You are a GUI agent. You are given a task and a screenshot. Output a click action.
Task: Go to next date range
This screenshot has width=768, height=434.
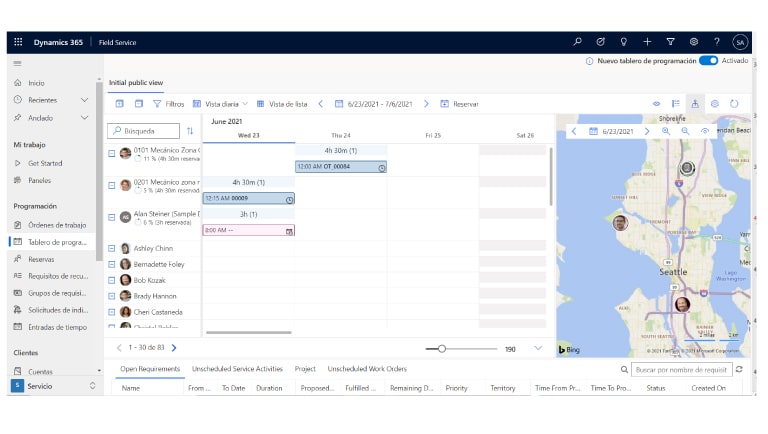(426, 104)
